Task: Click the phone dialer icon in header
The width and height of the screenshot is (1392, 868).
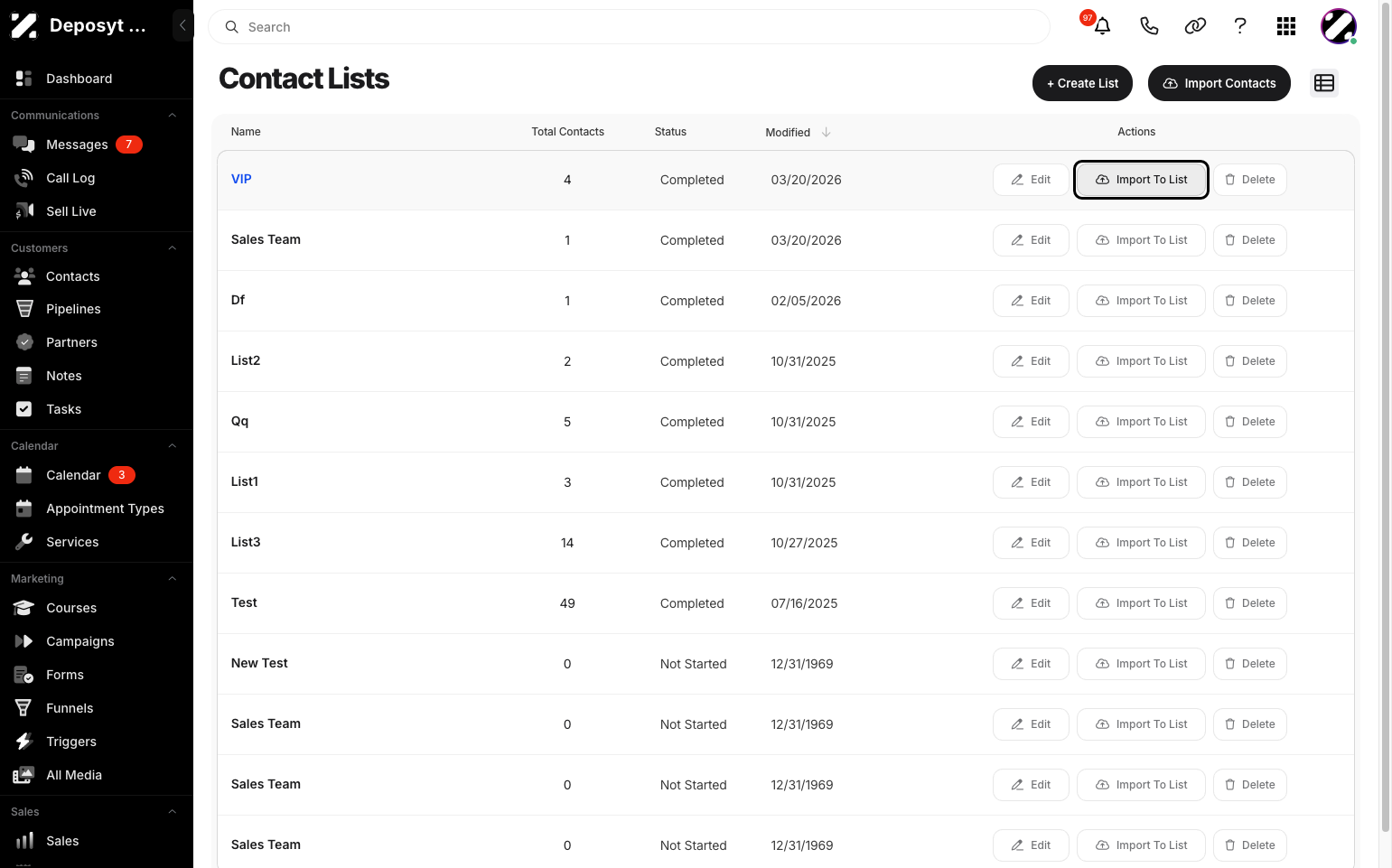Action: (1149, 26)
